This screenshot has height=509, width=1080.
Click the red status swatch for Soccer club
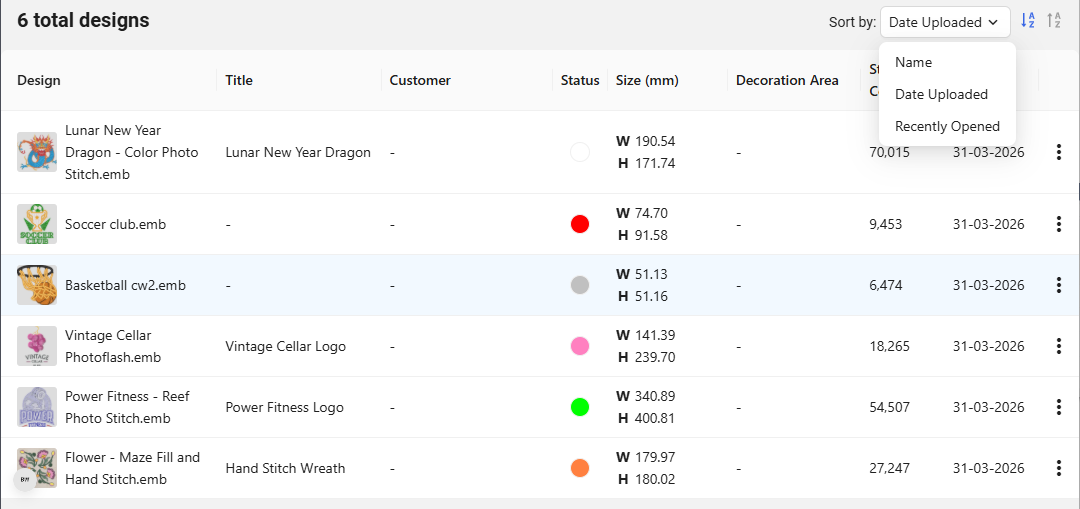pyautogui.click(x=580, y=224)
